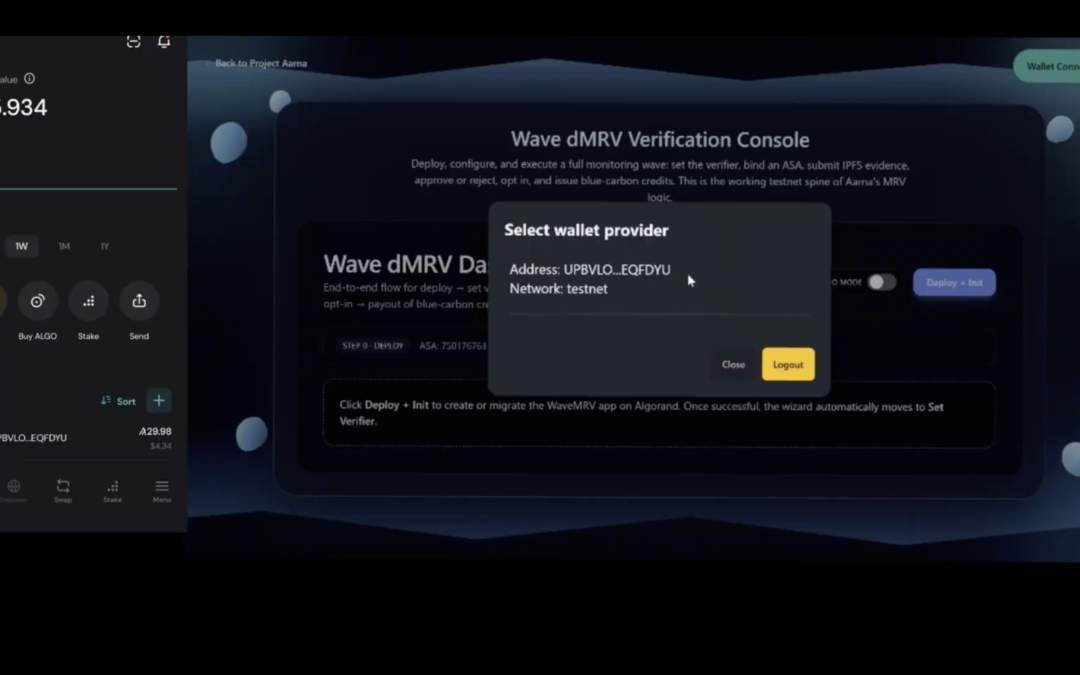Screen dimensions: 1080x675
Task: Close the wallet provider dialog
Action: 733,365
